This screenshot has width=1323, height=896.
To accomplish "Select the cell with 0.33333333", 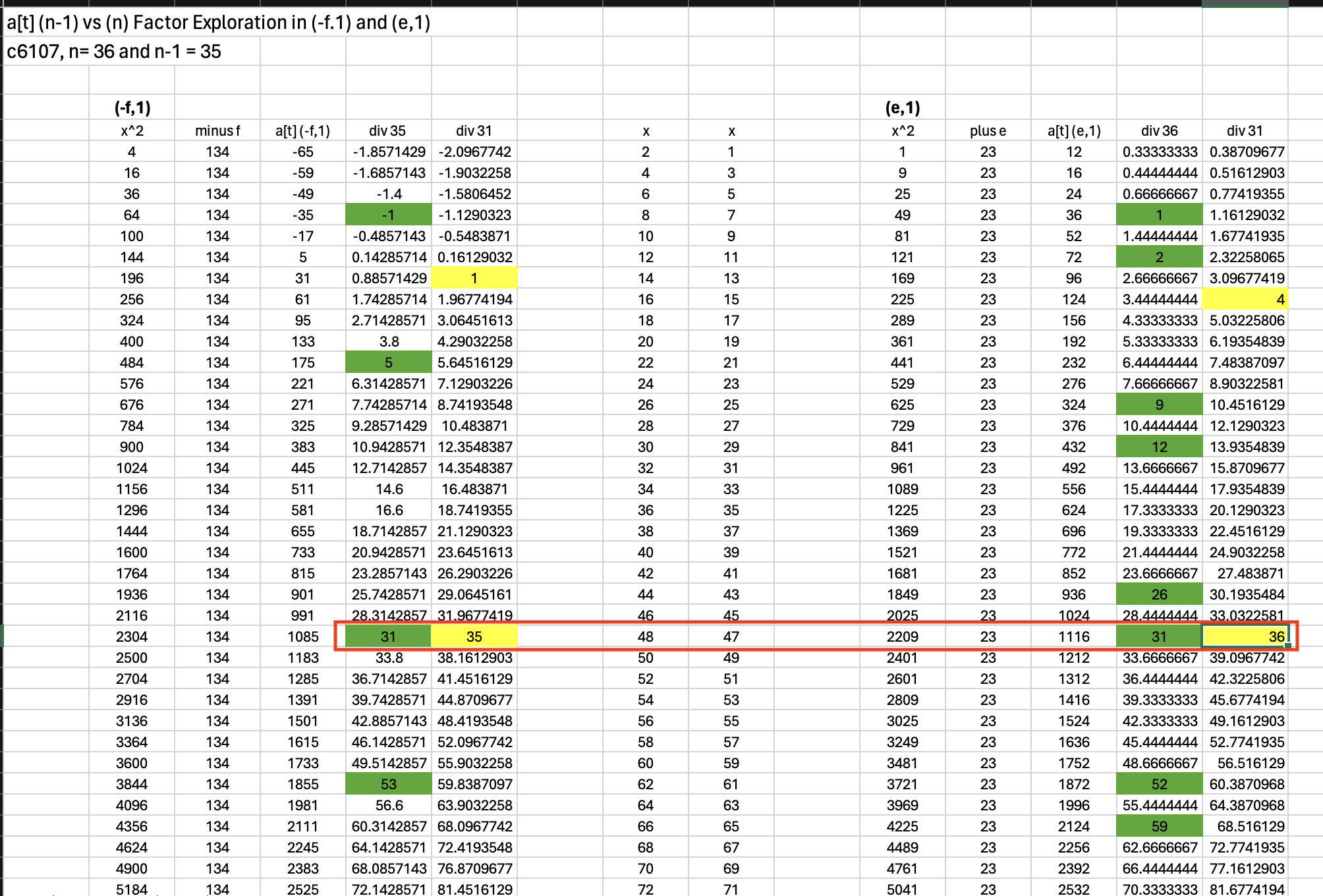I will coord(1160,152).
